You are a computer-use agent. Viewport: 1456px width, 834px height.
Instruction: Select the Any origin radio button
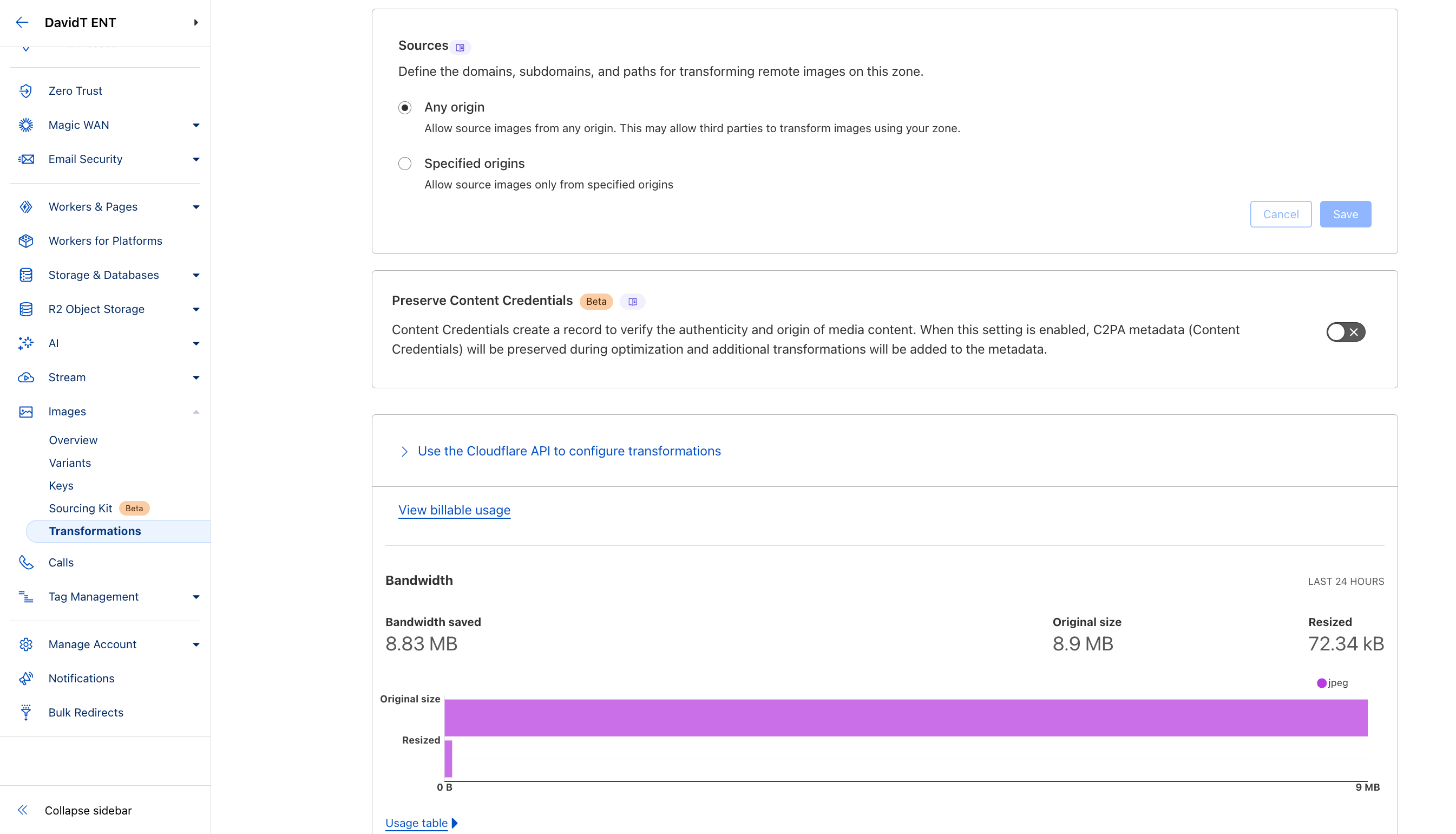[405, 107]
